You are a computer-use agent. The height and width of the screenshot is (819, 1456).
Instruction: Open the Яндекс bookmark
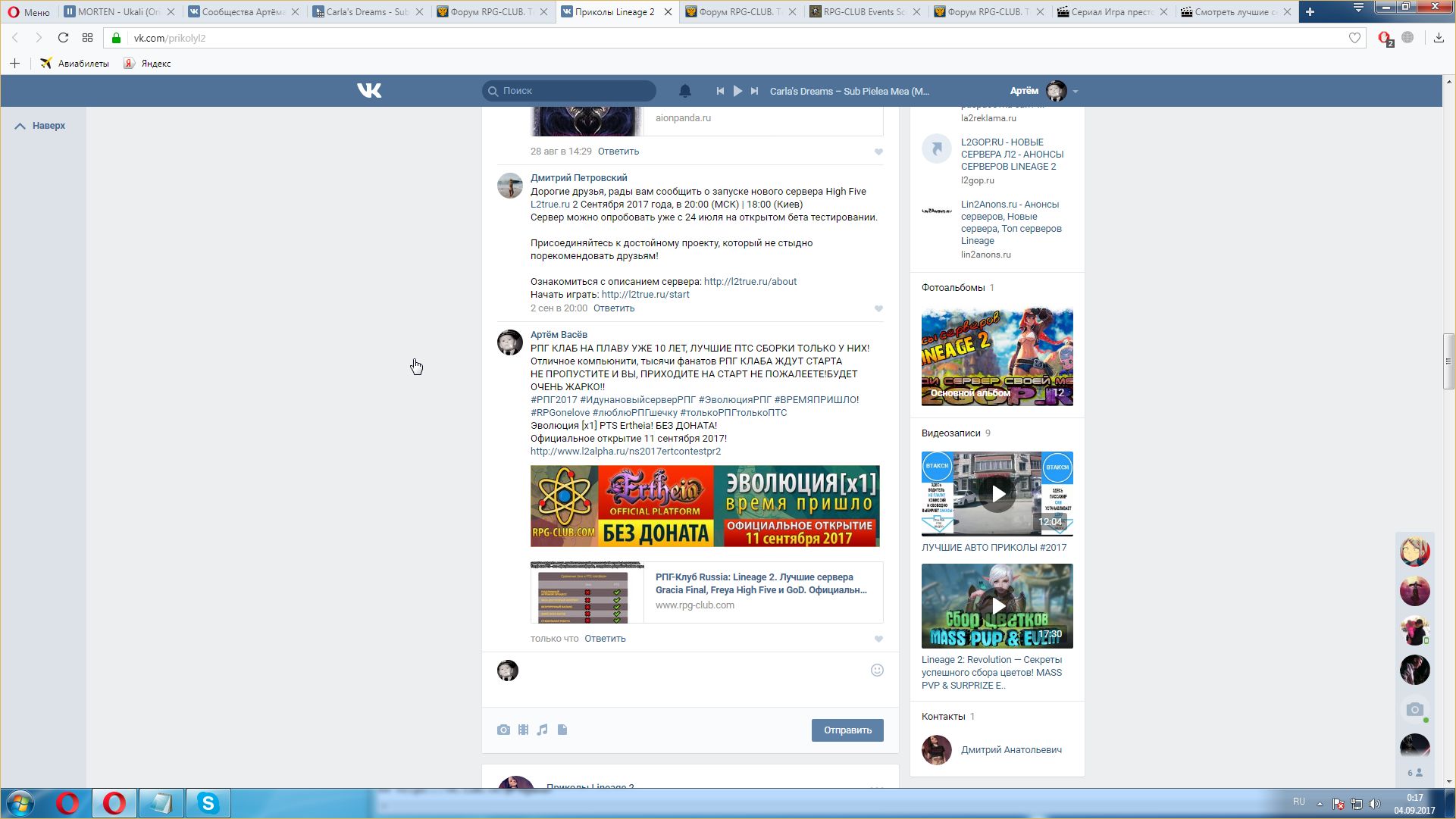click(148, 64)
